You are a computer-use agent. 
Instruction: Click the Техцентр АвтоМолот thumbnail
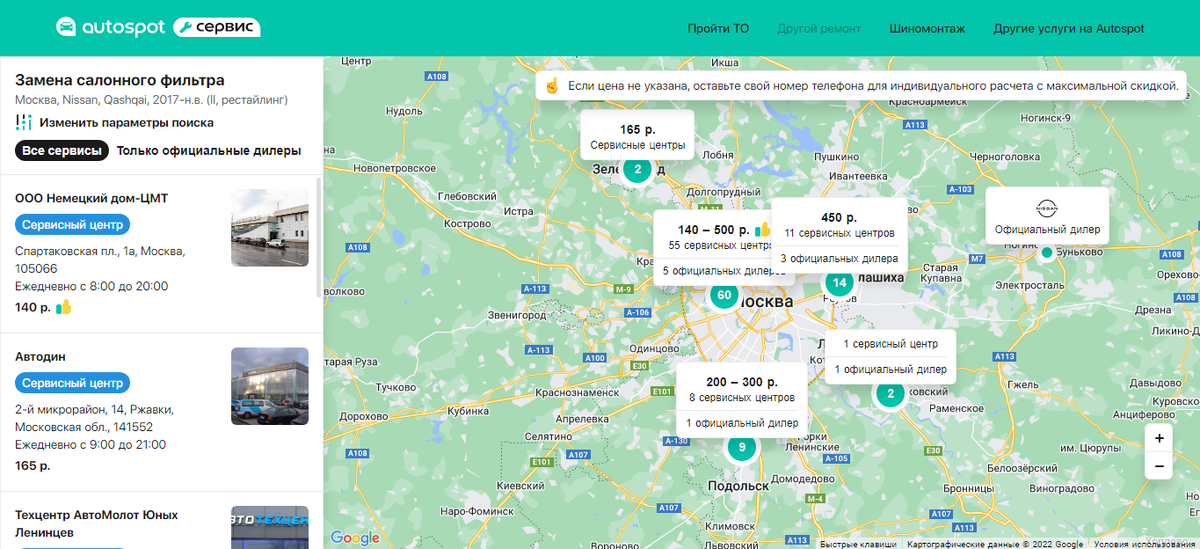pyautogui.click(x=270, y=527)
